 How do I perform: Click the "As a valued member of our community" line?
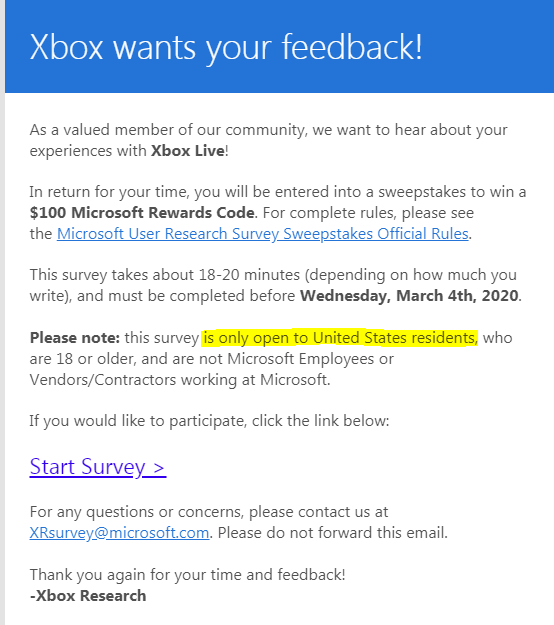[x=268, y=130]
